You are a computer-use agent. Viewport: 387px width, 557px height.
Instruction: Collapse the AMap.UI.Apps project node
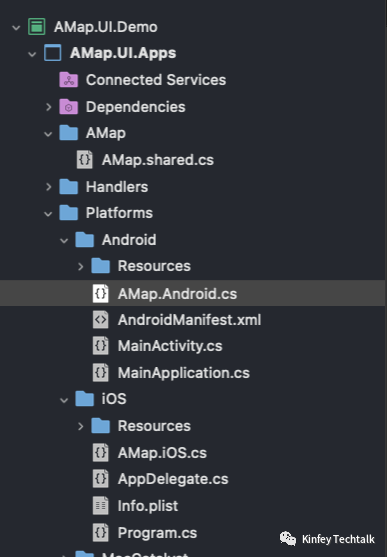click(x=32, y=54)
